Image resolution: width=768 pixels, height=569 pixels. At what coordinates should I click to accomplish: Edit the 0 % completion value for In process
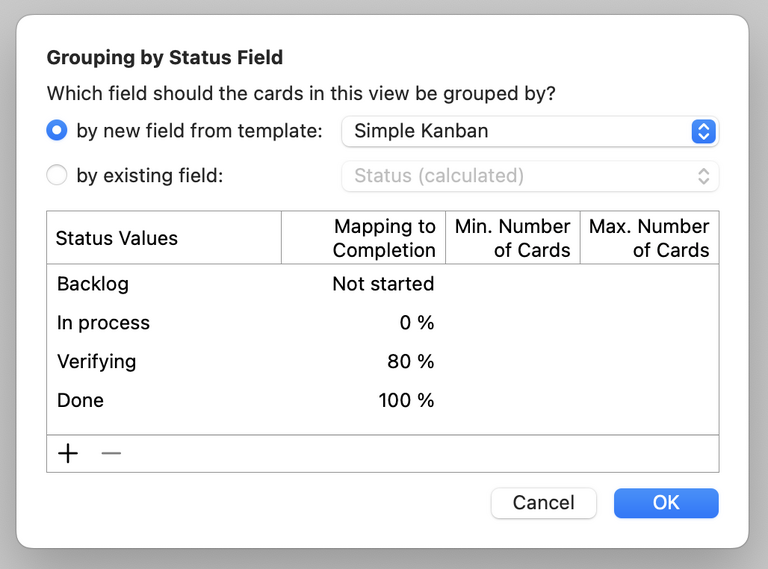click(x=415, y=323)
